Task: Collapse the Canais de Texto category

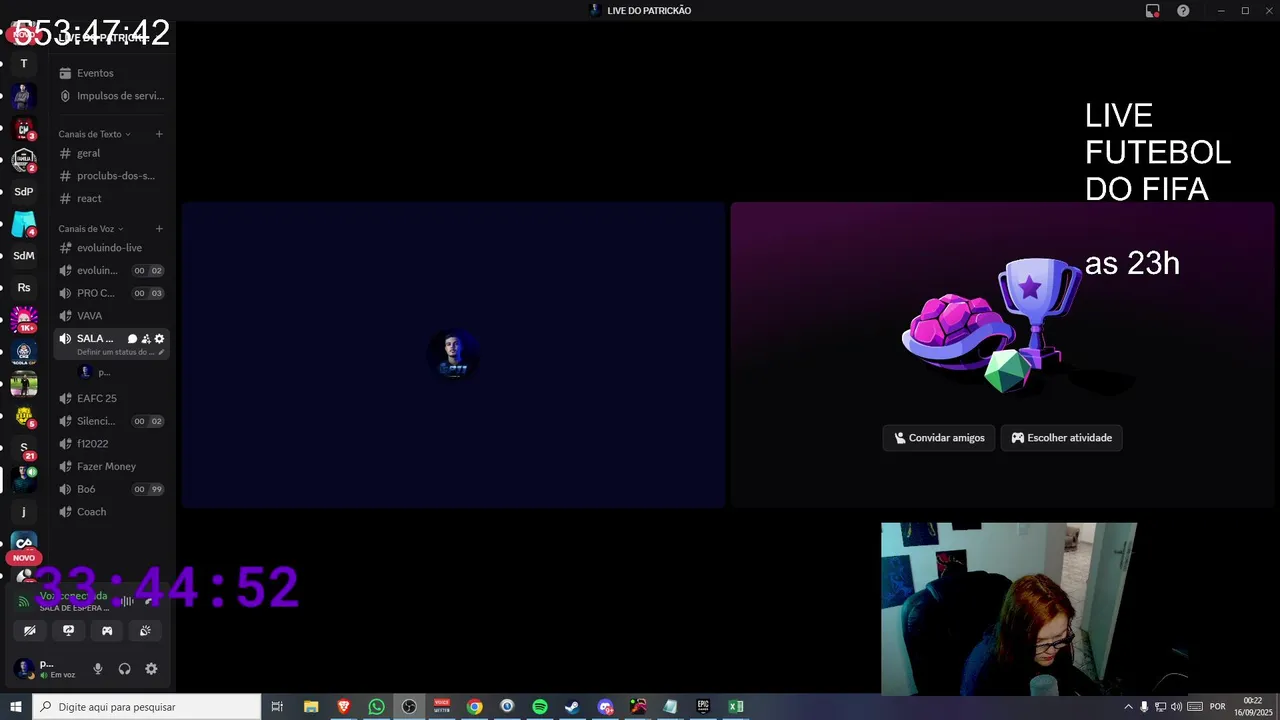Action: [94, 134]
